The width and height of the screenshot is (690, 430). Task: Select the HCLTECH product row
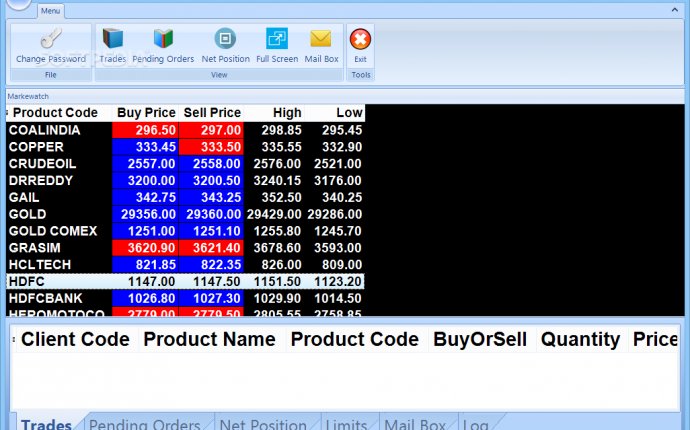point(186,265)
